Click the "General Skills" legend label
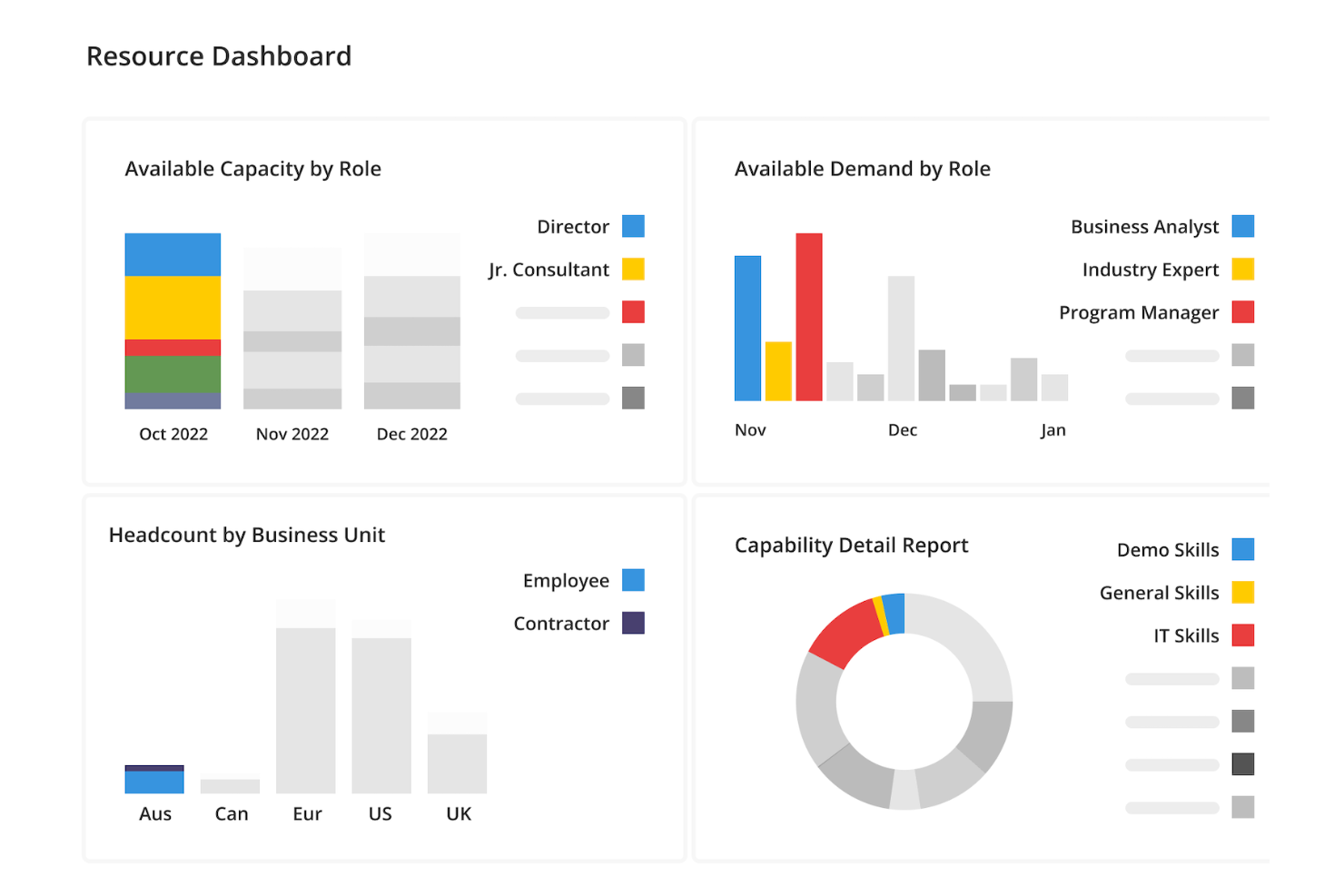1344x896 pixels. [1160, 593]
